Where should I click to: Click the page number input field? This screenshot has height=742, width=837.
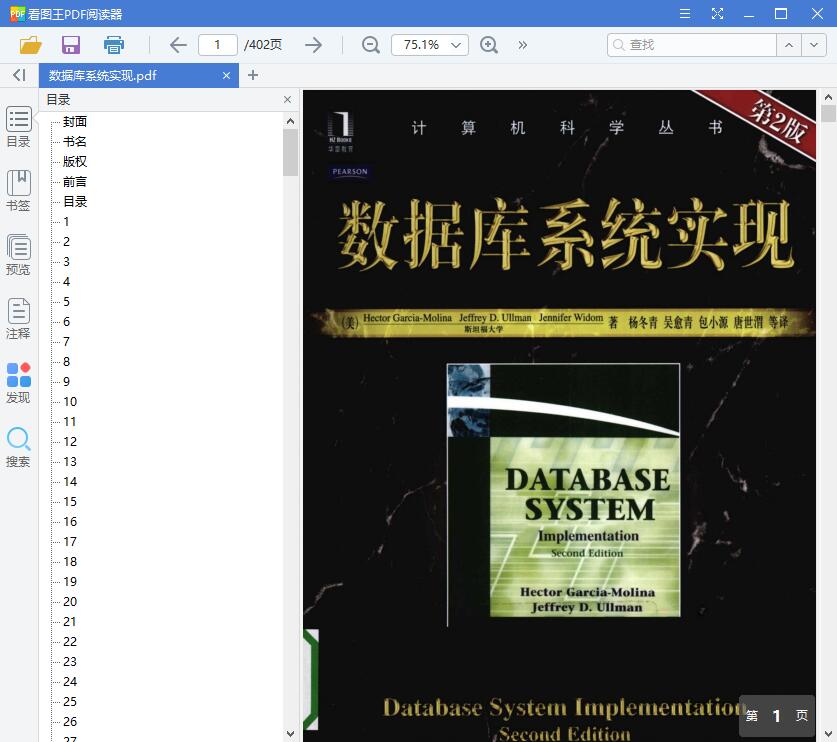point(217,45)
